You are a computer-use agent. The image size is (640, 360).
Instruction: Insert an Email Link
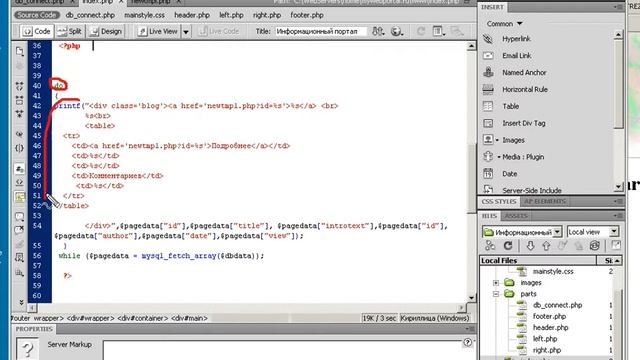[517, 56]
